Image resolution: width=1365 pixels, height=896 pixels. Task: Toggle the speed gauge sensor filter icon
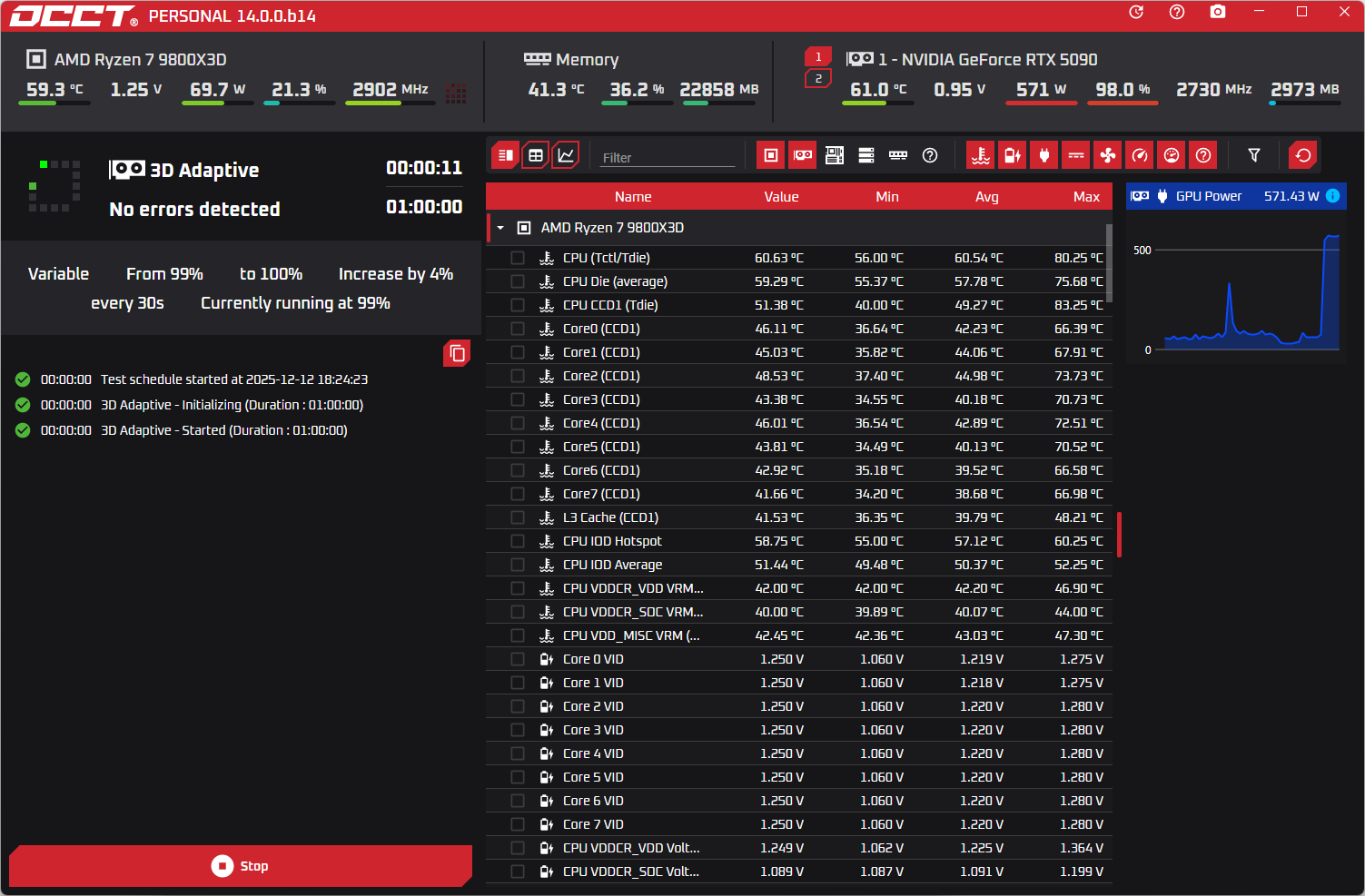click(1140, 155)
